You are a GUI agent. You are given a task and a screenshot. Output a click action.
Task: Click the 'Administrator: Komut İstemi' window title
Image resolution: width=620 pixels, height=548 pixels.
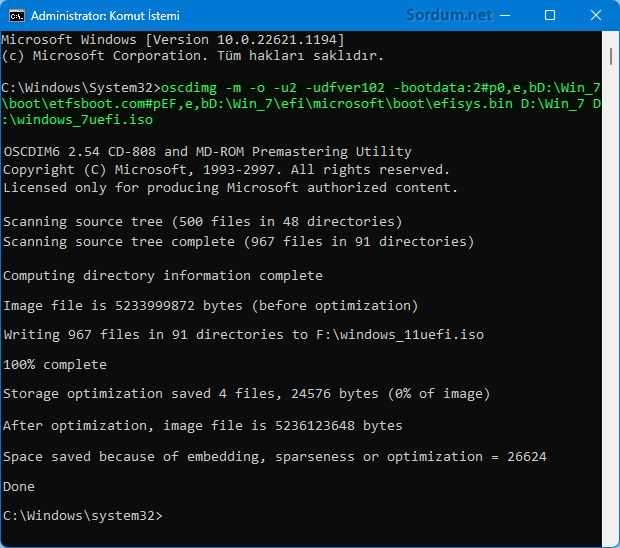(105, 16)
